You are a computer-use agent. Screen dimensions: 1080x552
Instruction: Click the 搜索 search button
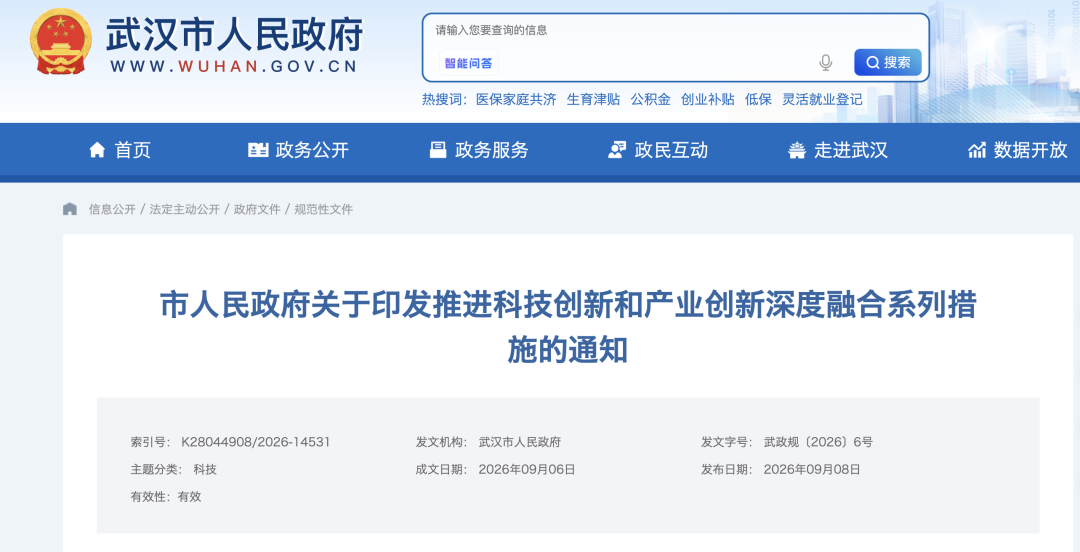888,63
